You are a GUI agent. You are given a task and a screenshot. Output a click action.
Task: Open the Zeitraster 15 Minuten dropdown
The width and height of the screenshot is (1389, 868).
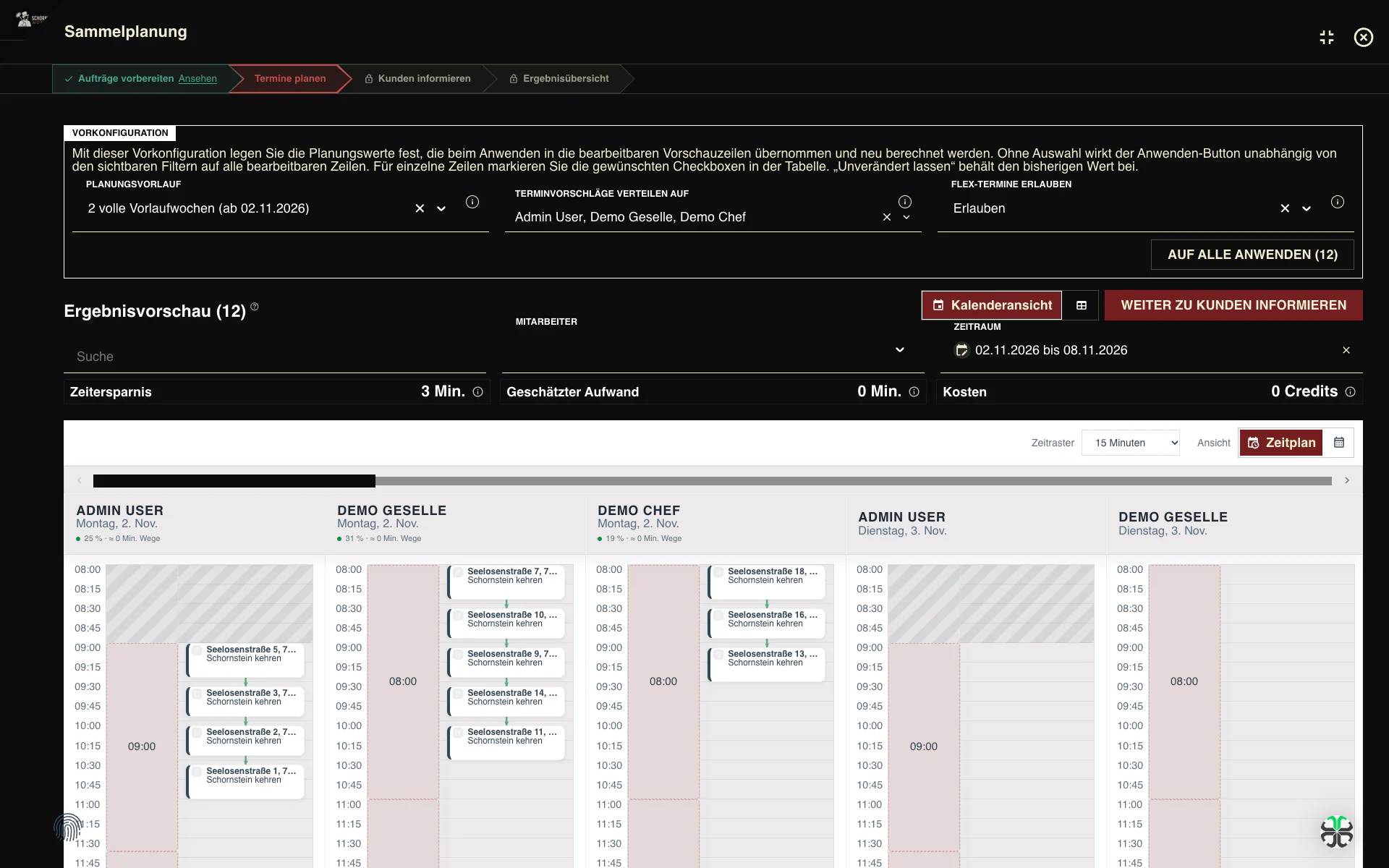(1131, 443)
